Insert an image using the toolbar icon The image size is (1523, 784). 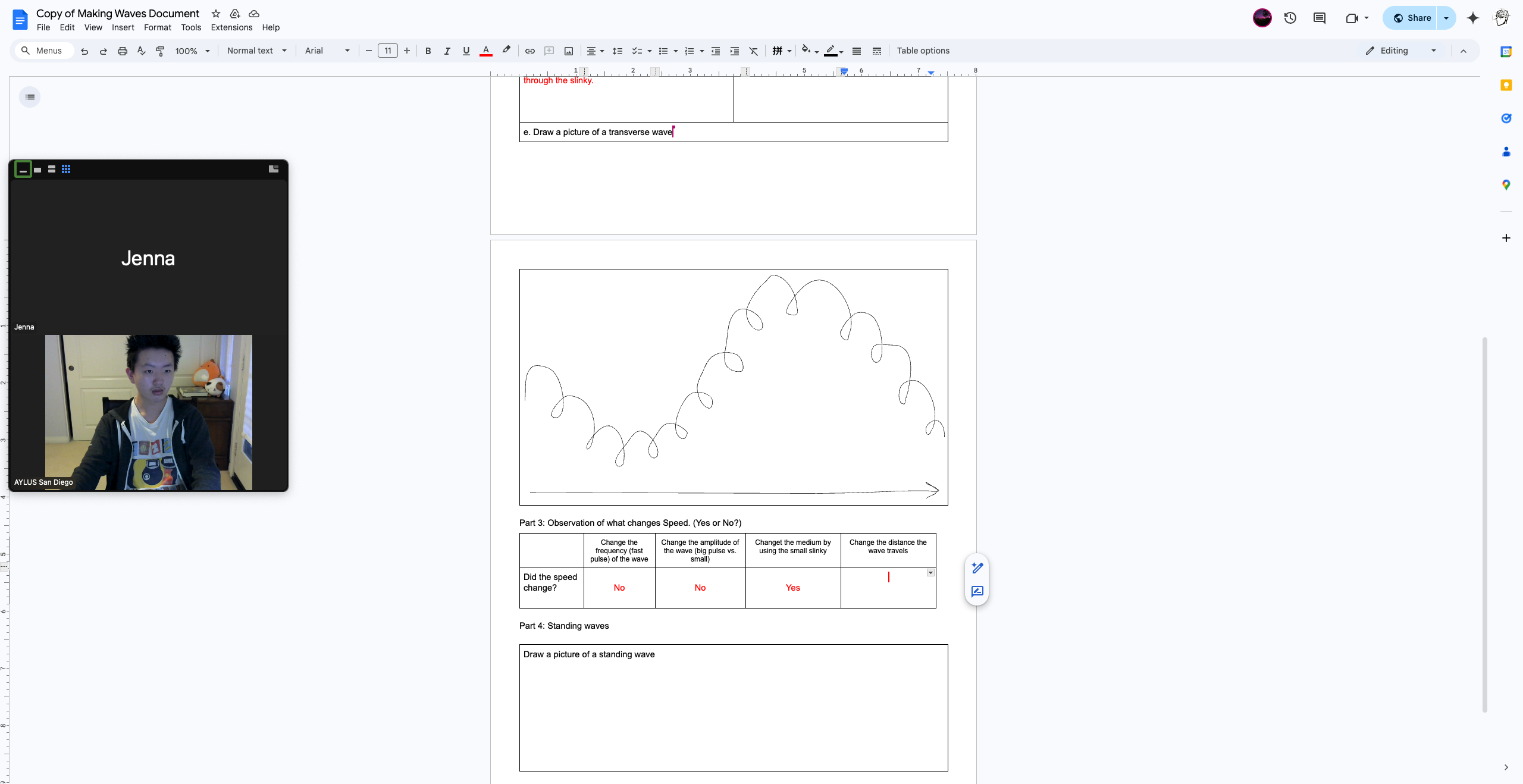pos(569,51)
